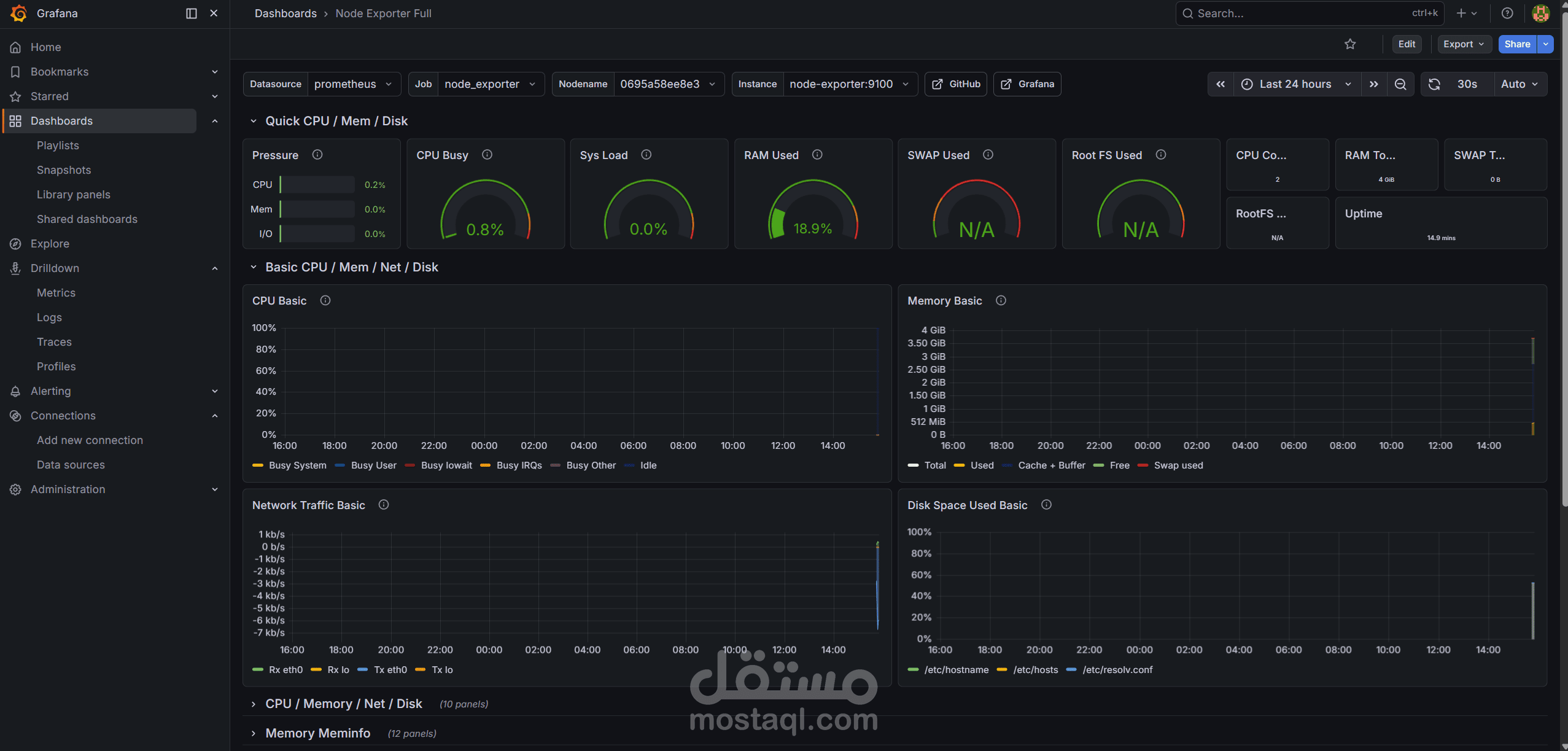Click the help question-mark icon
Screen dimensions: 1568x751
click(x=1508, y=13)
